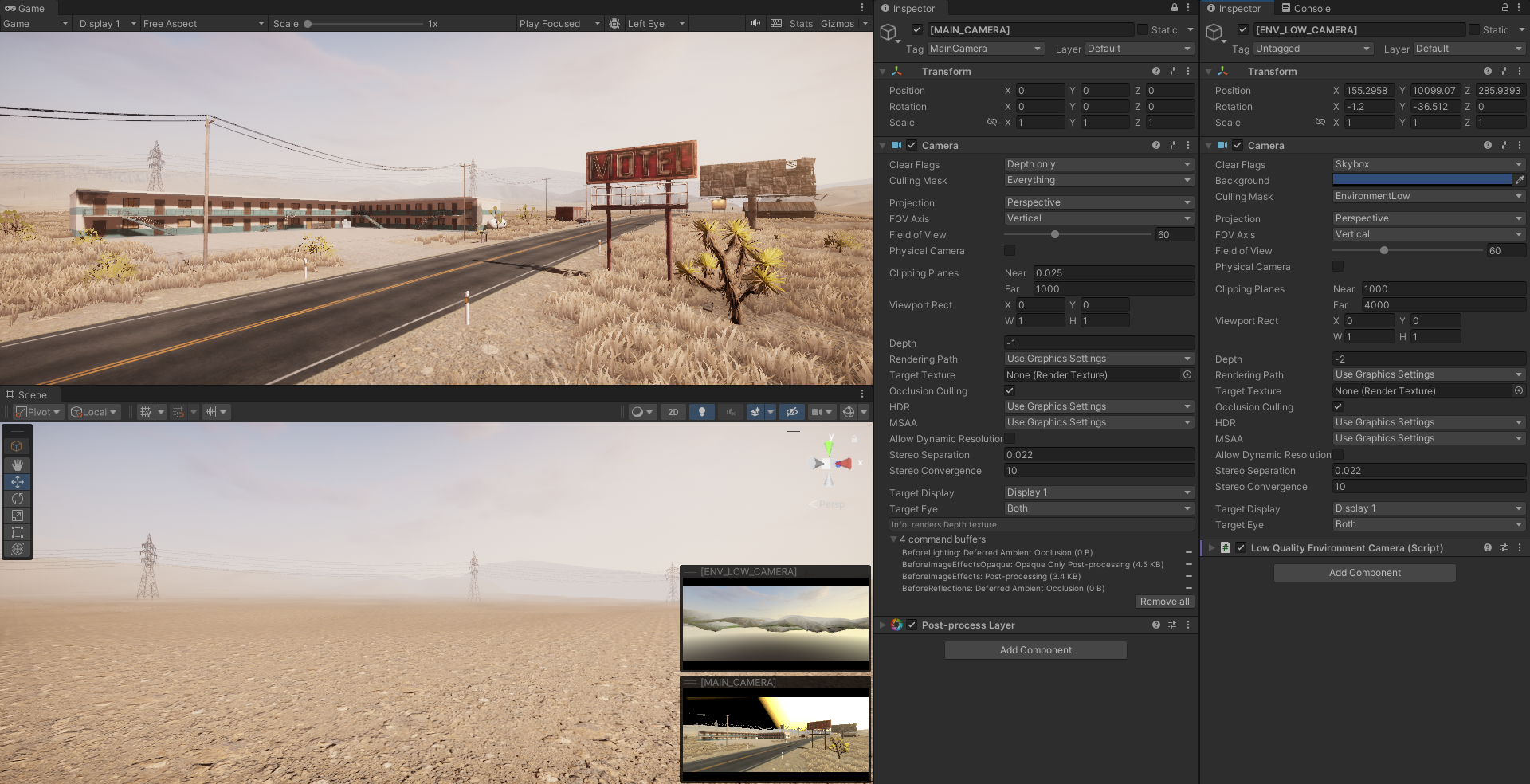The height and width of the screenshot is (784, 1530).
Task: Click Remove all command buffers button
Action: (1164, 602)
